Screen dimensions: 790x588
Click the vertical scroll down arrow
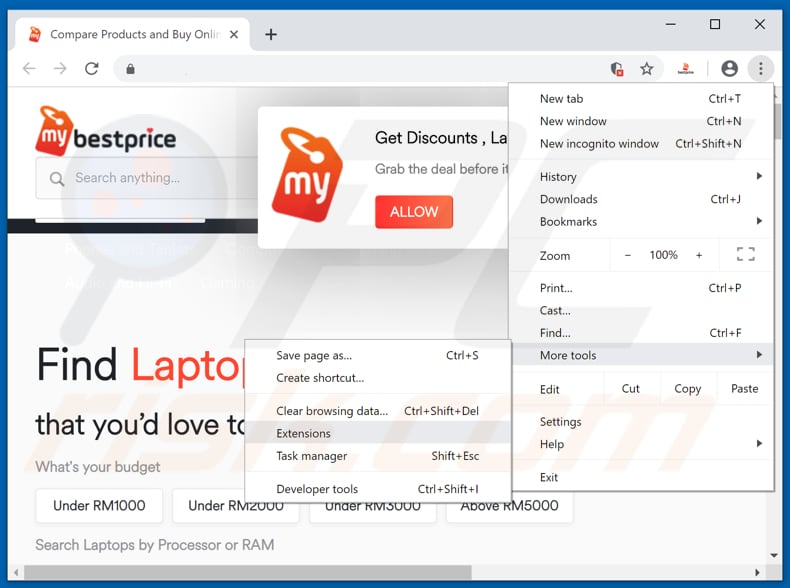tap(774, 556)
